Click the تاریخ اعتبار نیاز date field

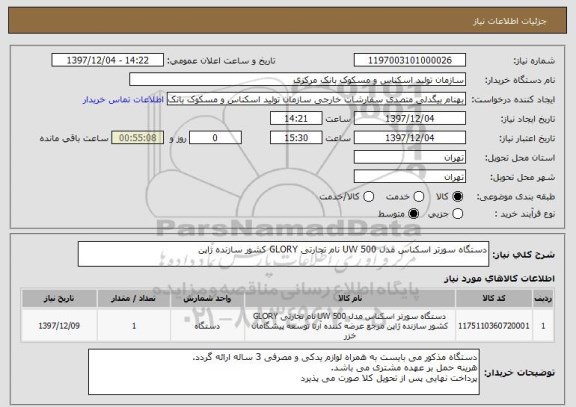(410, 138)
